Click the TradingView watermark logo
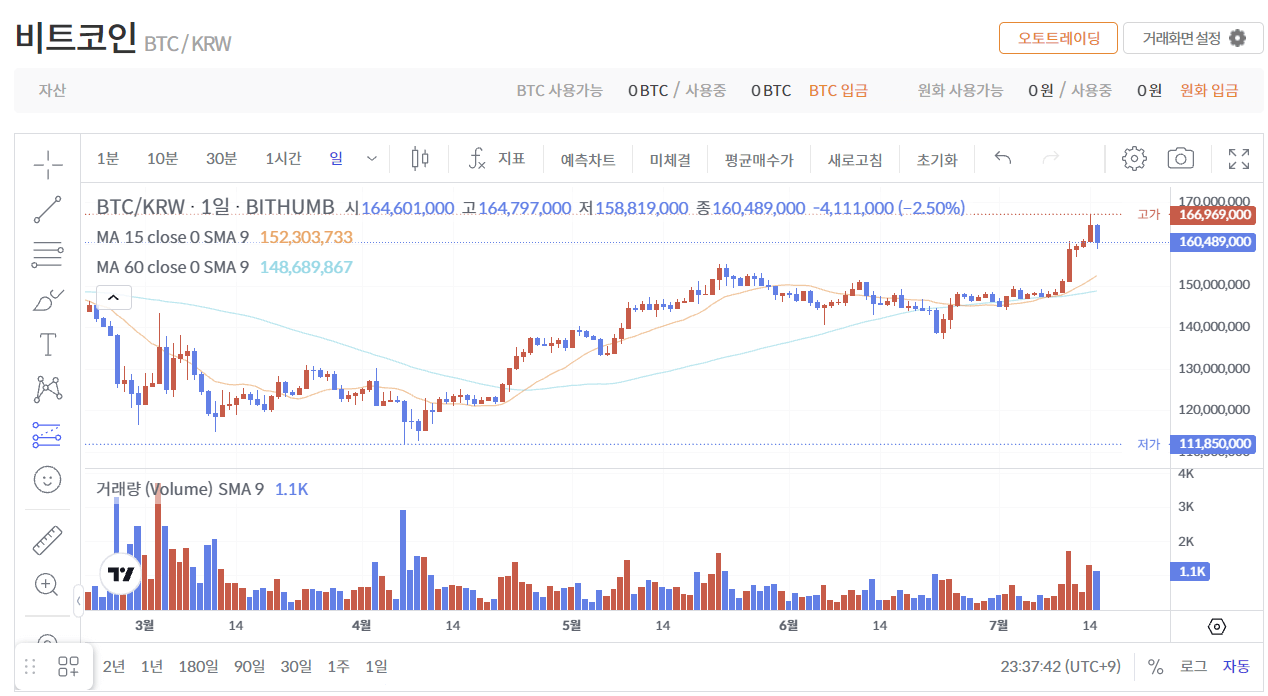 coord(119,574)
